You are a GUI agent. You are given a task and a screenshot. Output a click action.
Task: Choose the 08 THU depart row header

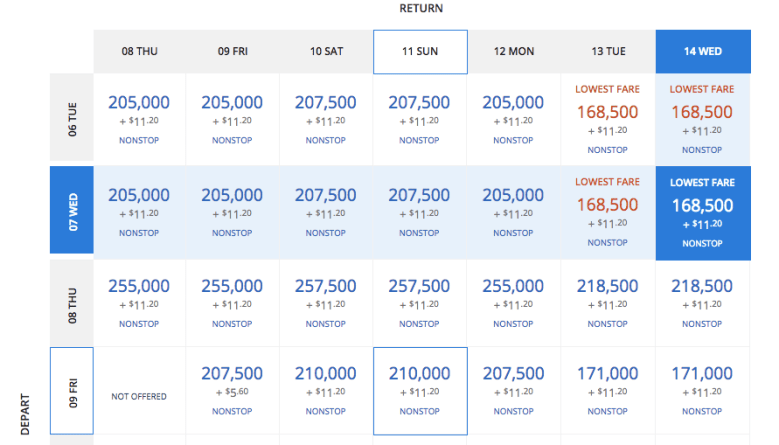tap(72, 303)
